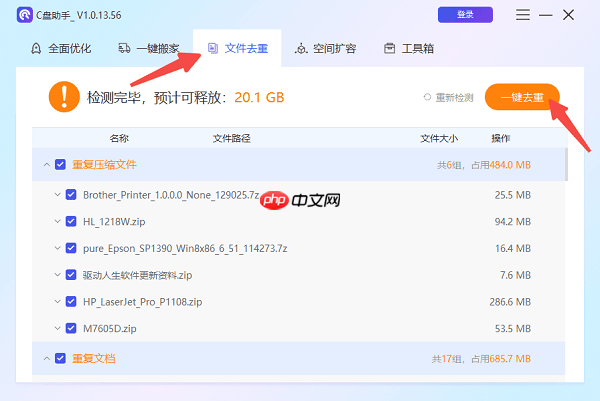Click the 94.2 MB size value
This screenshot has height=401, width=600.
click(513, 222)
